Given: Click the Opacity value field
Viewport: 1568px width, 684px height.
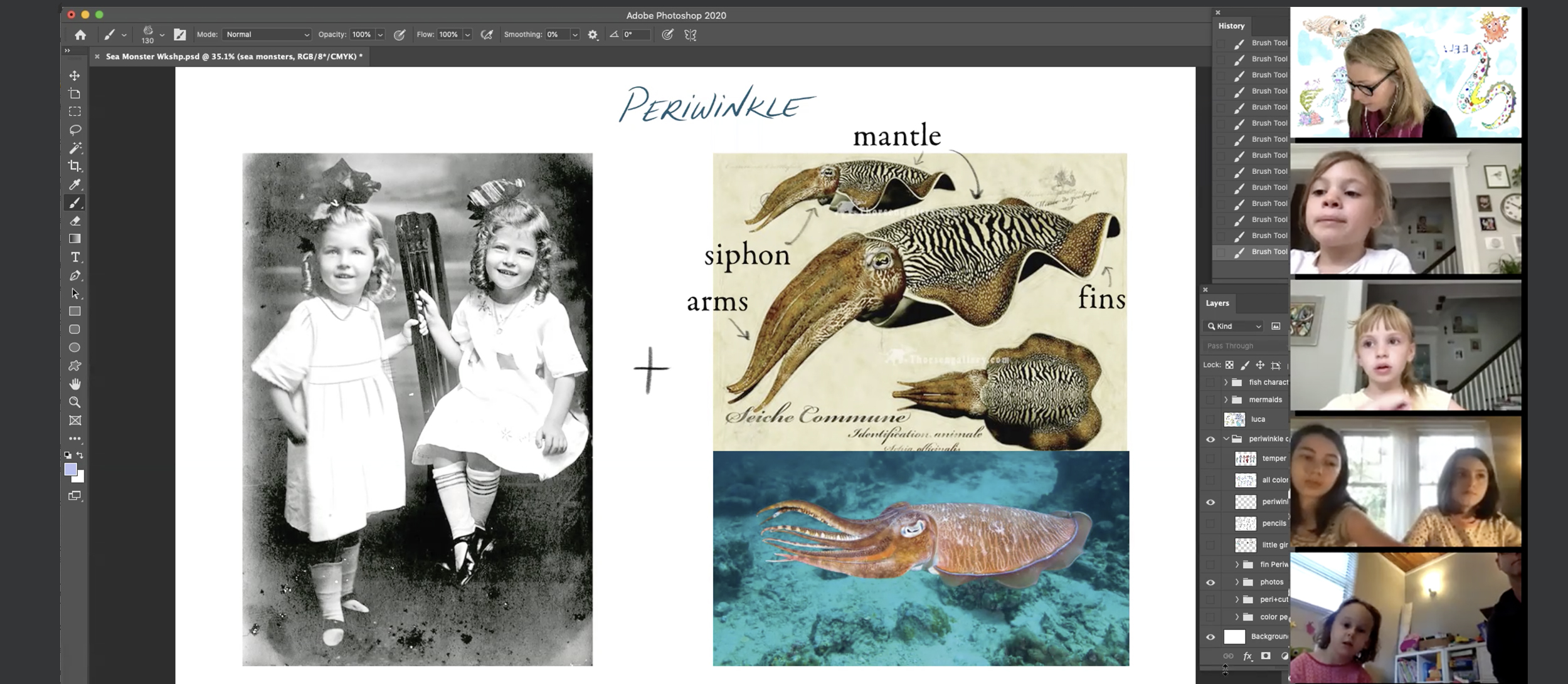Looking at the screenshot, I should 361,34.
